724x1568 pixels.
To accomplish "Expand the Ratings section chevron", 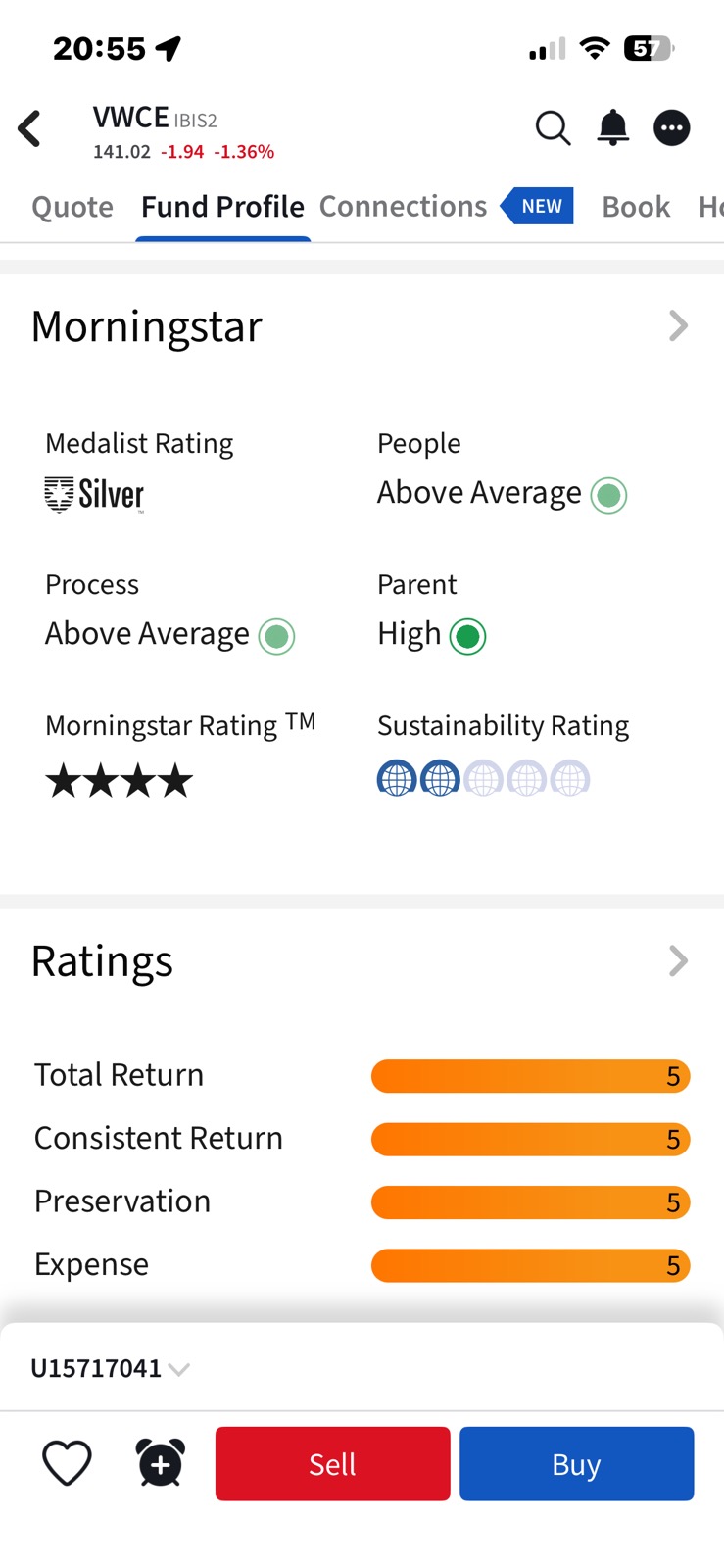I will [677, 960].
